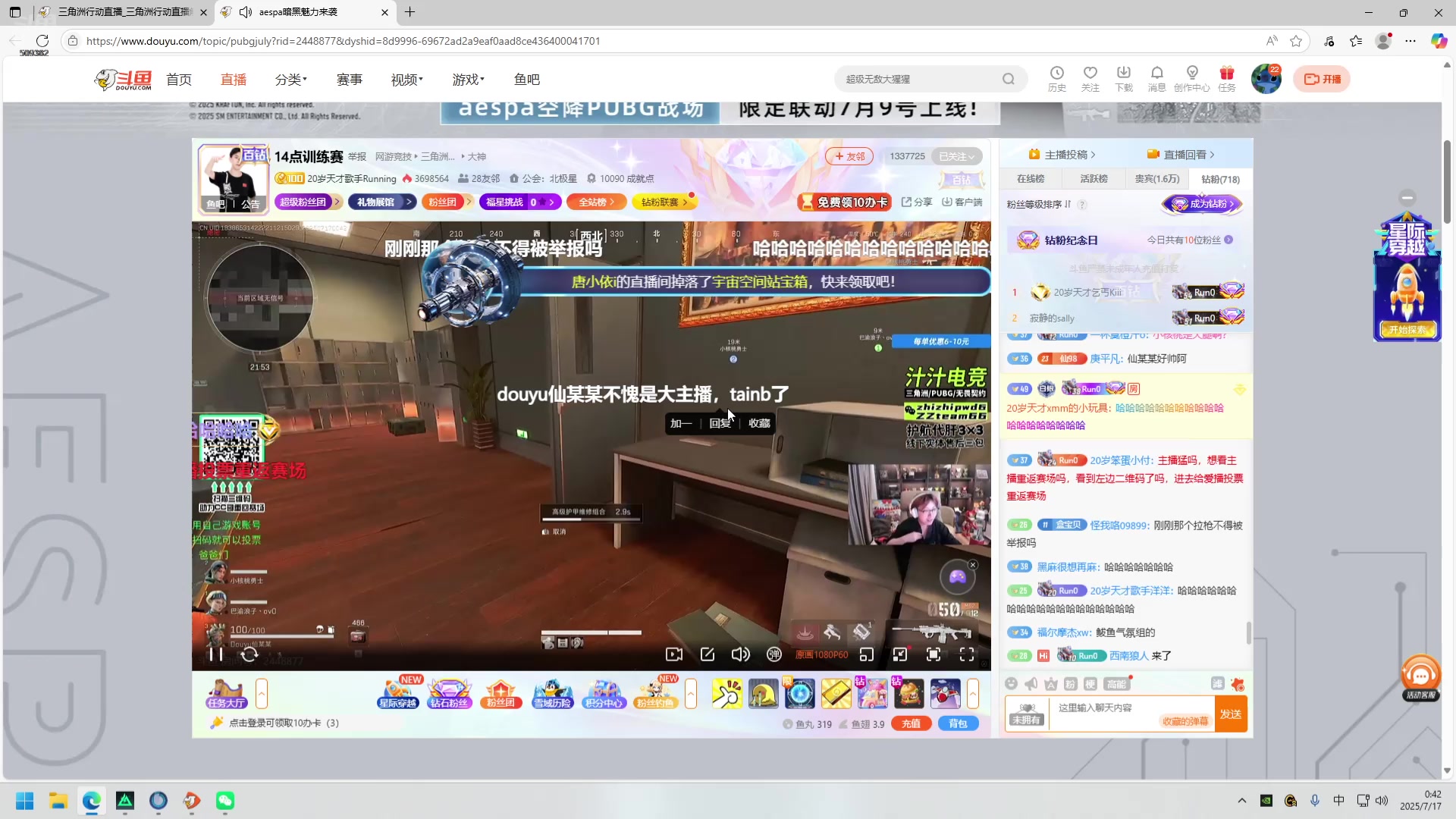Switch to the 在线榜 tab
Viewport: 1456px width, 819px height.
click(x=1031, y=179)
